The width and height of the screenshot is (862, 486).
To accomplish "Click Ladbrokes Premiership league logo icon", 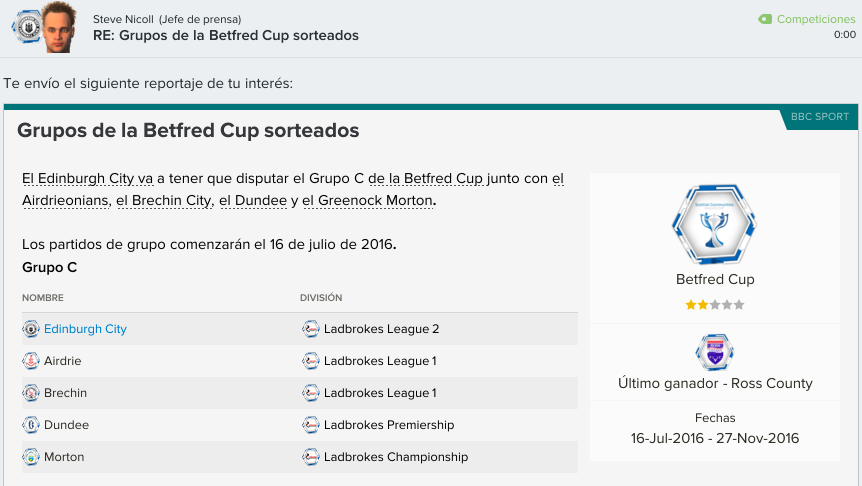I will point(311,424).
